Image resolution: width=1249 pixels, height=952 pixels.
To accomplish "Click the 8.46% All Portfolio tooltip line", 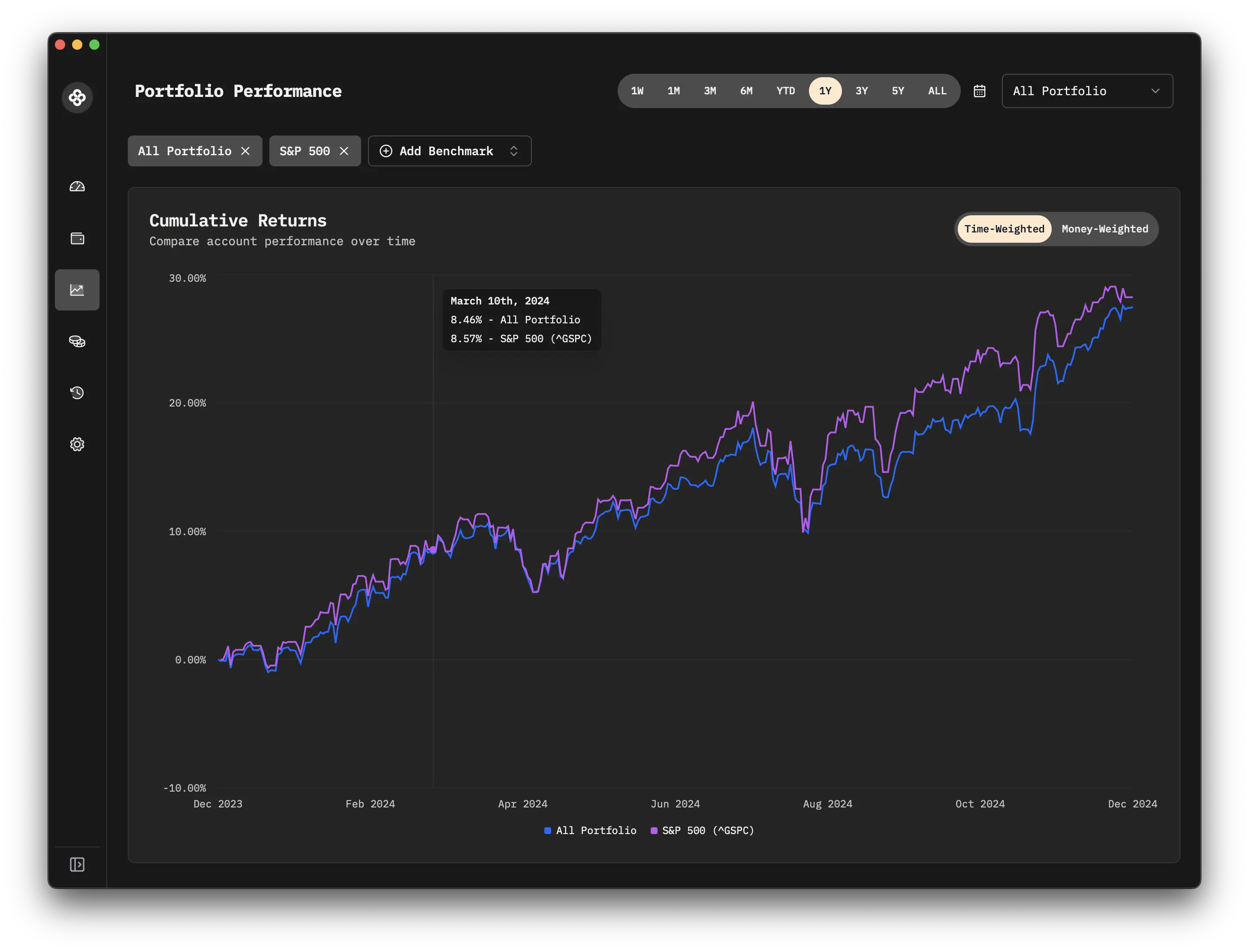I will click(515, 319).
